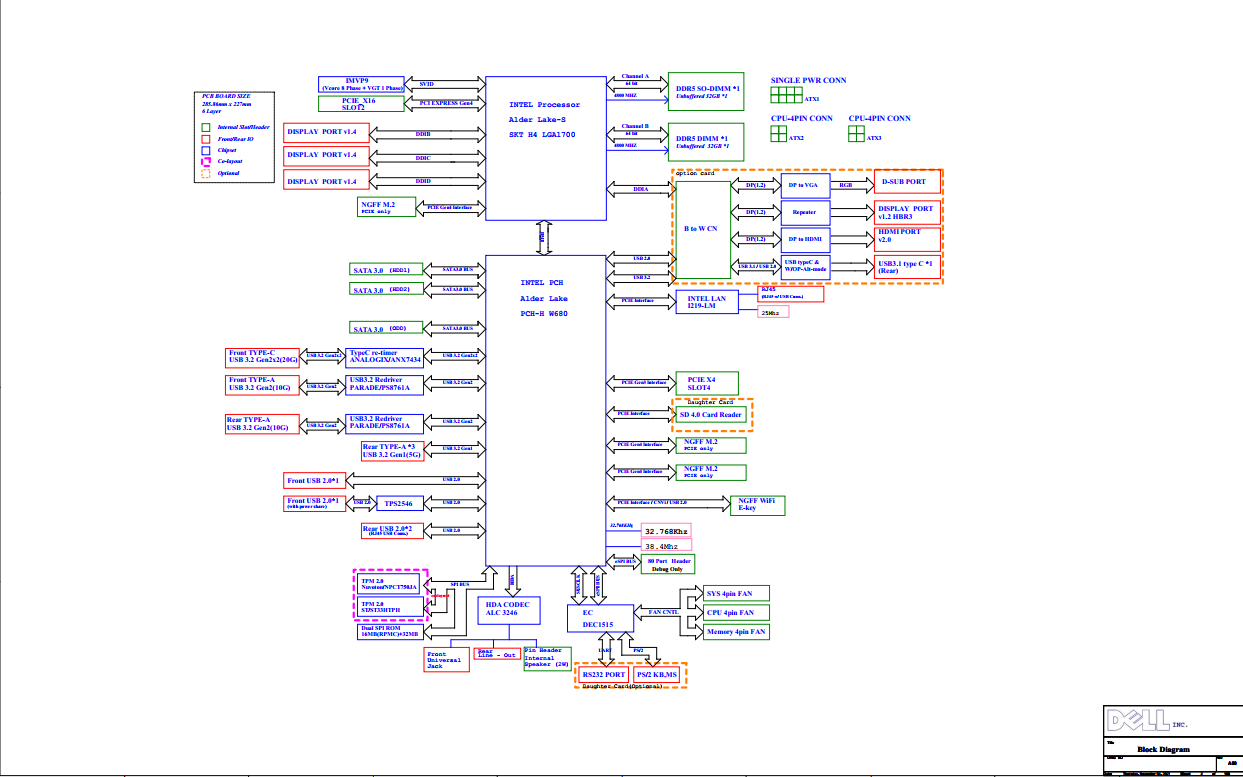Click the green Internal Slot/Header legend square
Screen dimensions: 1243x777
[206, 127]
